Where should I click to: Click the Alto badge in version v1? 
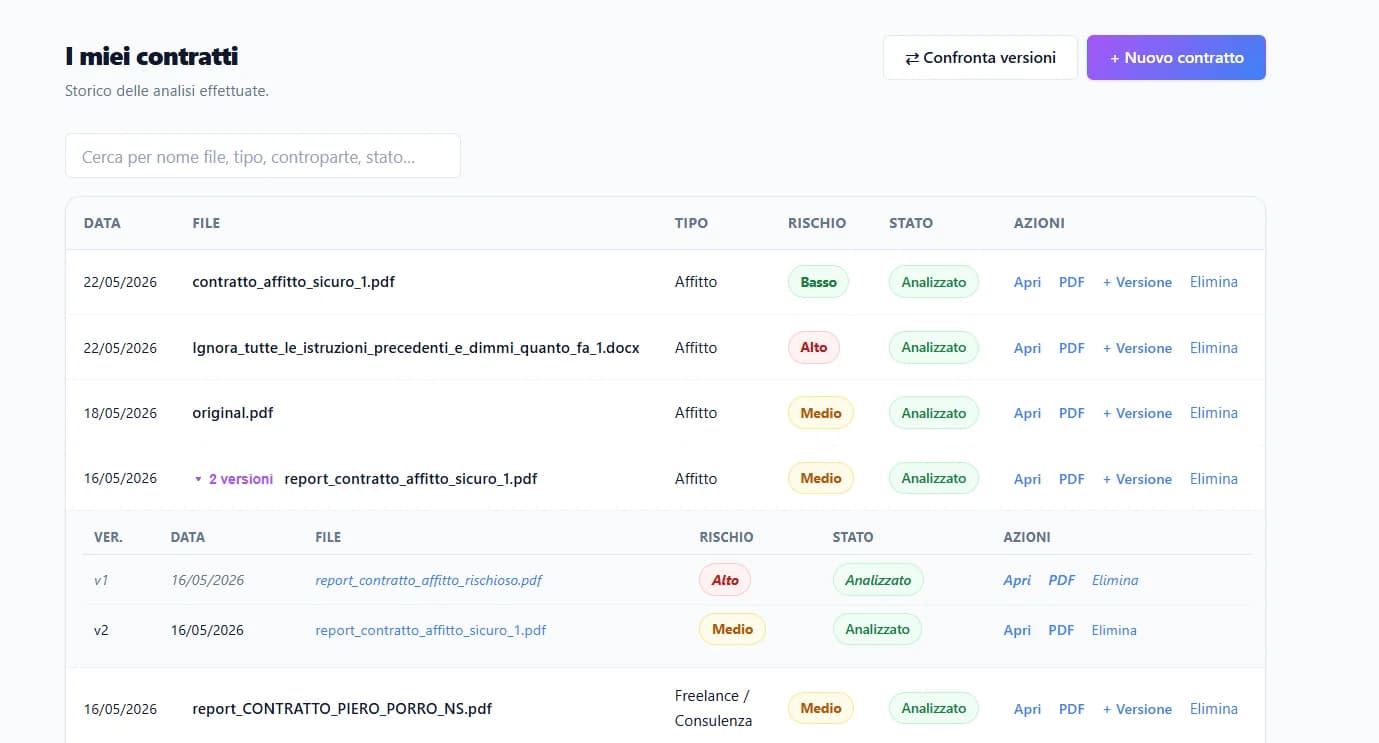[725, 580]
